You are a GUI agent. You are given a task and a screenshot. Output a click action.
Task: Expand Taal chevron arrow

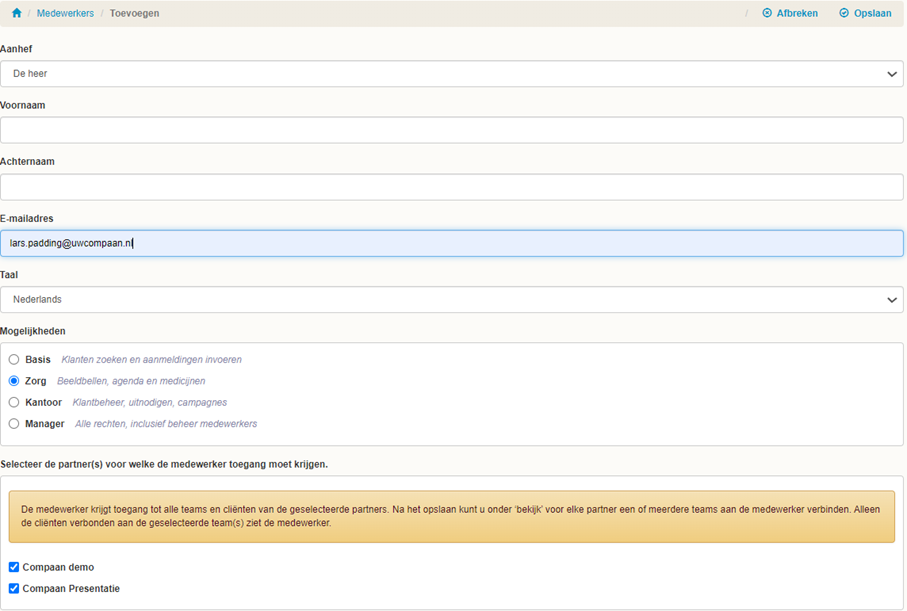click(x=891, y=300)
